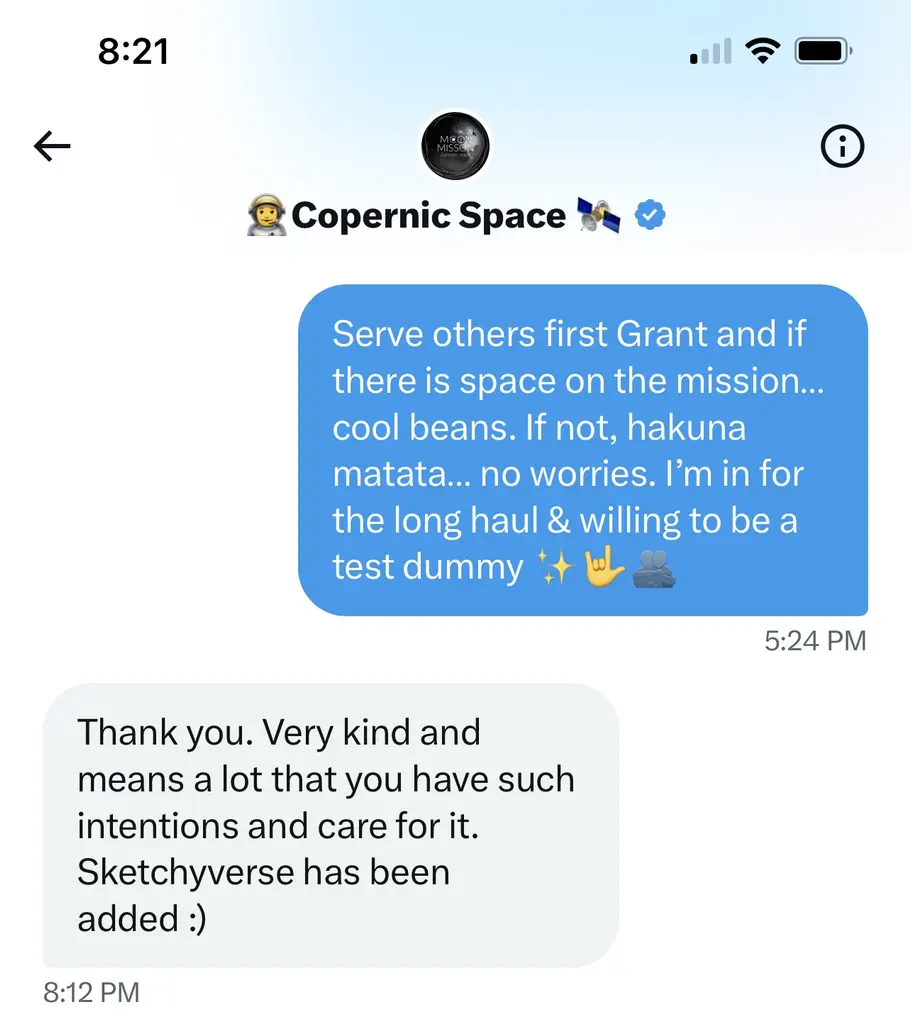Open conversation info icon

[x=842, y=146]
